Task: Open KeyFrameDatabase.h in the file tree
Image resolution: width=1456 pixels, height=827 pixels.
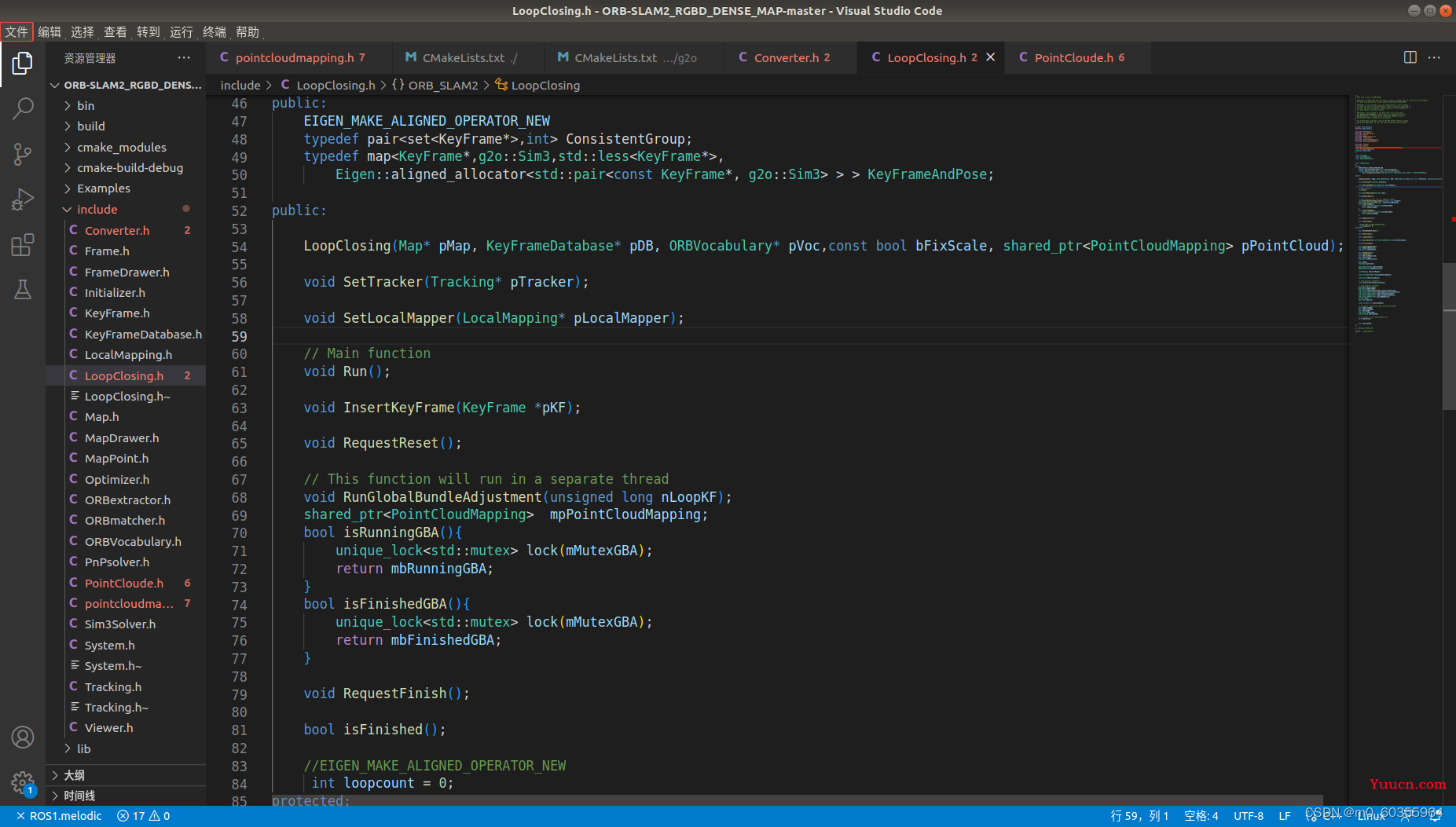Action: click(126, 334)
